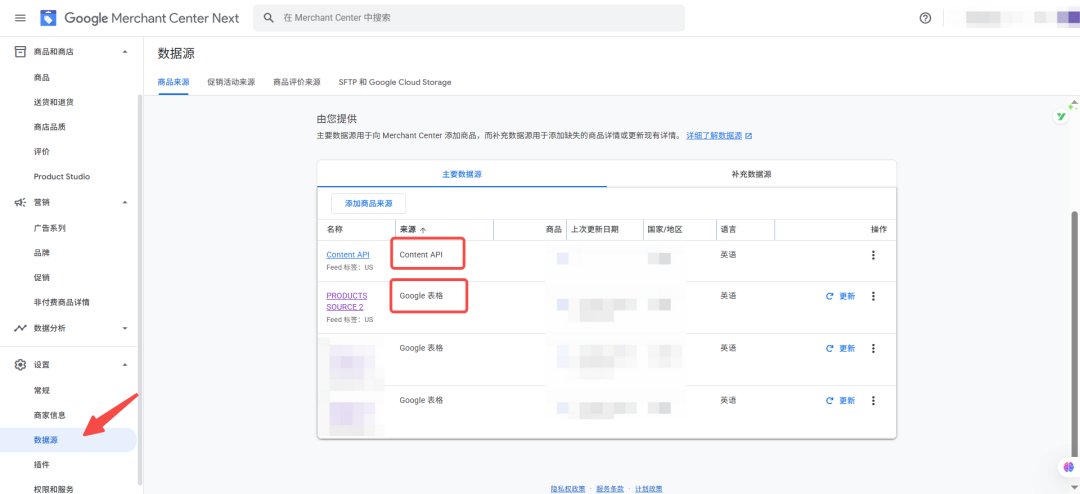Viewport: 1080px width, 494px height.
Task: Collapse the 营销 section
Action: (125, 202)
